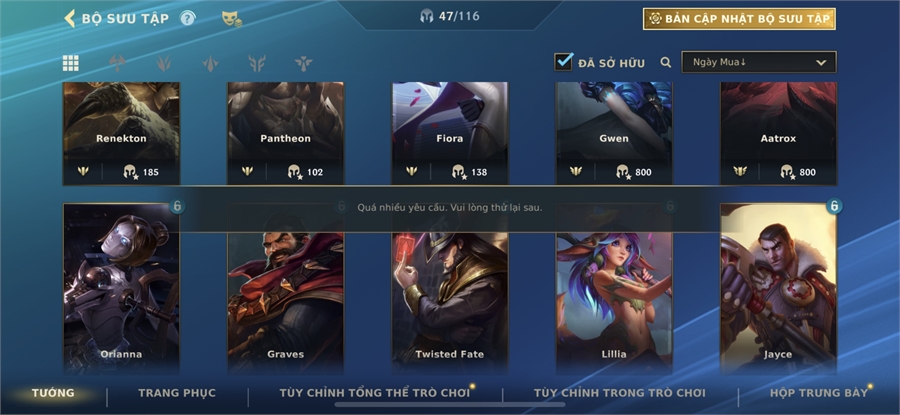Click the mastery badge on Jayce's card

(834, 205)
